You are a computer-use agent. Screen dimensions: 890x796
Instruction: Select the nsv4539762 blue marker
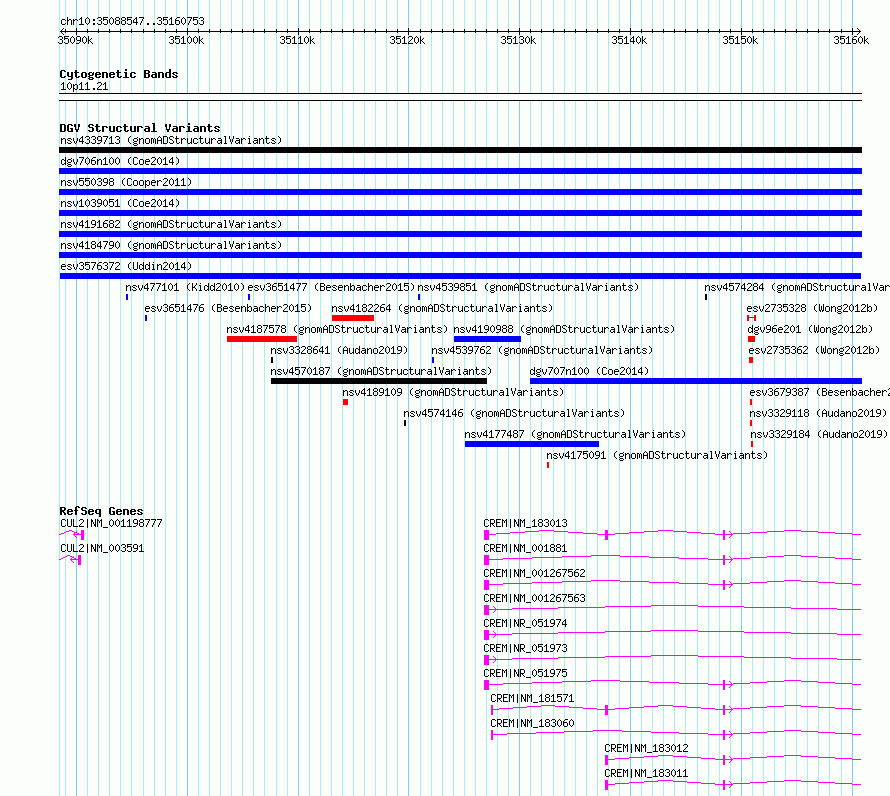coord(433,360)
